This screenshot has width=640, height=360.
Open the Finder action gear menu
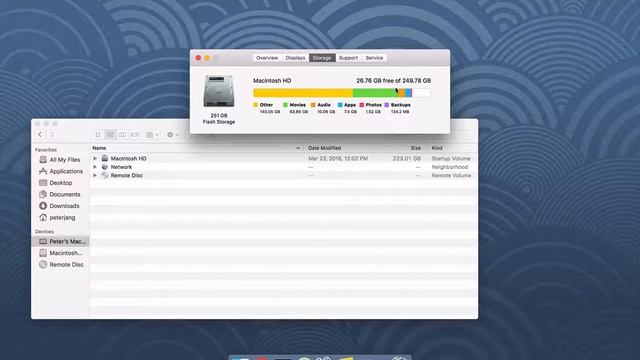pos(173,135)
